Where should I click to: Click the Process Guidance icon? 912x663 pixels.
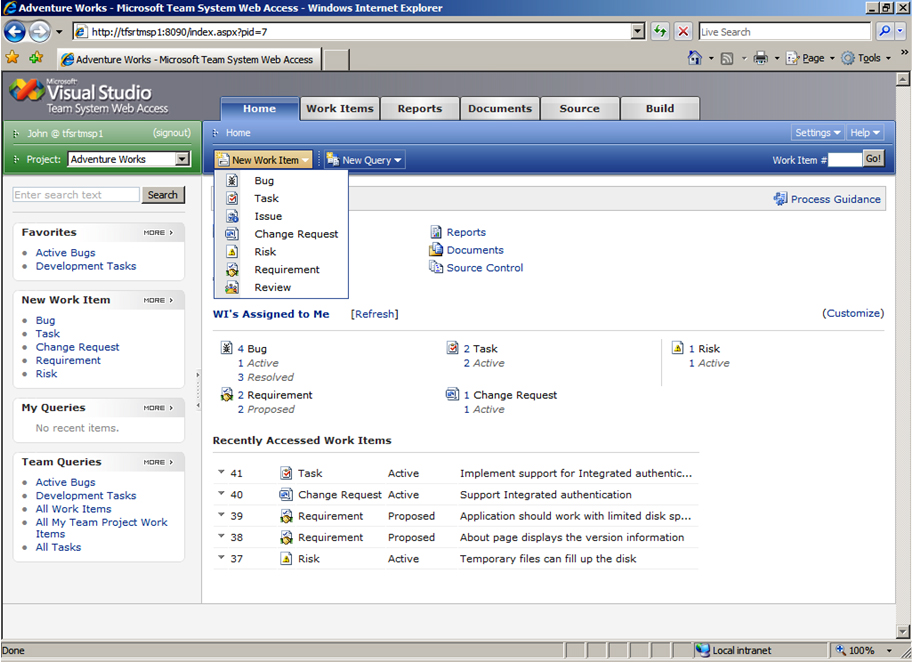point(780,199)
